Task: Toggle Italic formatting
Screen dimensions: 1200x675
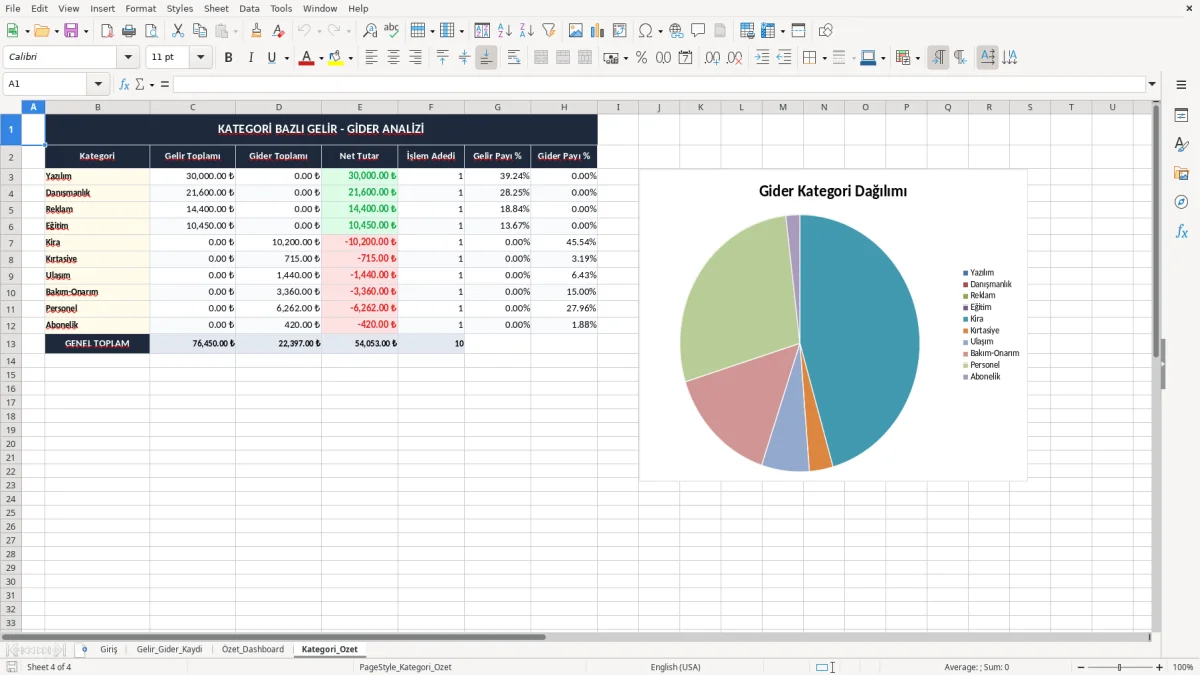Action: [250, 58]
